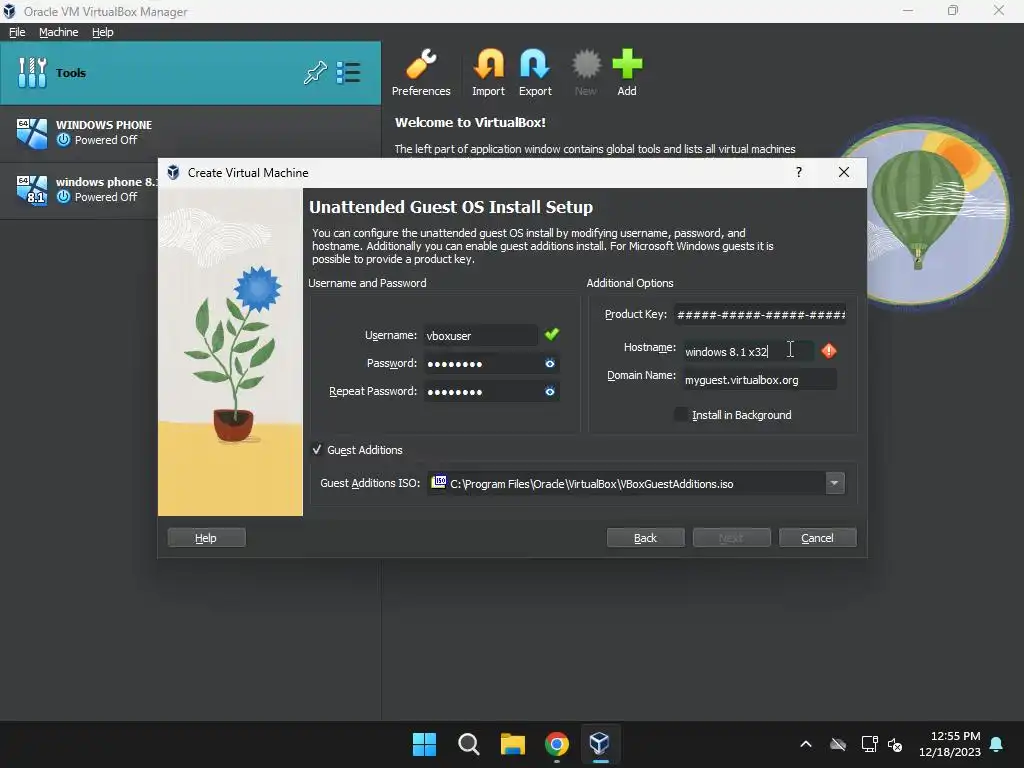Expand the Guest Additions ISO dropdown
Viewport: 1024px width, 768px height.
[835, 483]
